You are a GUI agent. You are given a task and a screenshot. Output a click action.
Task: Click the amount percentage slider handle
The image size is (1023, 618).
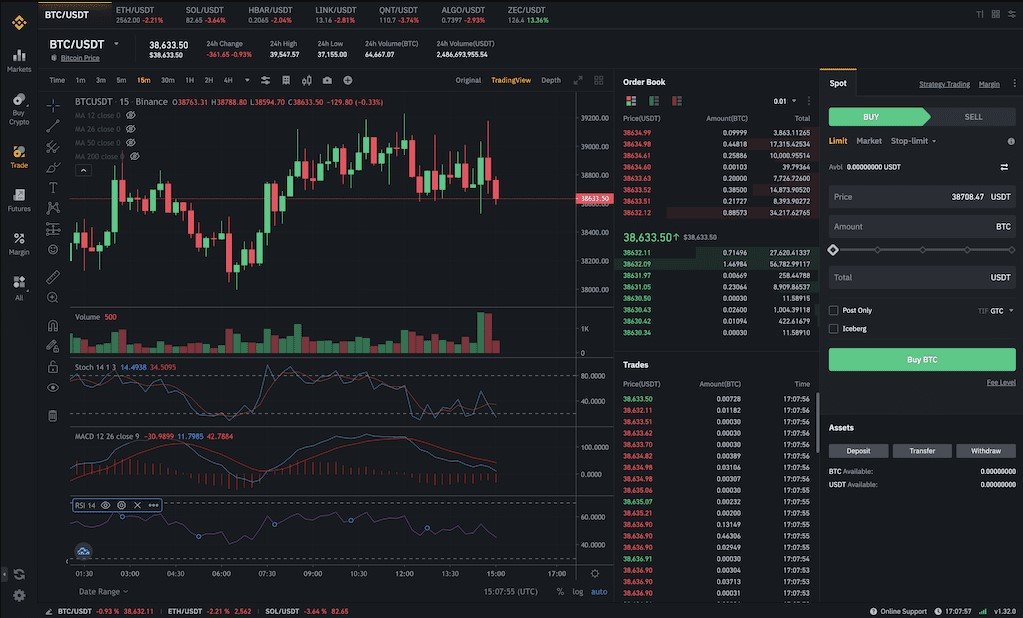[833, 249]
